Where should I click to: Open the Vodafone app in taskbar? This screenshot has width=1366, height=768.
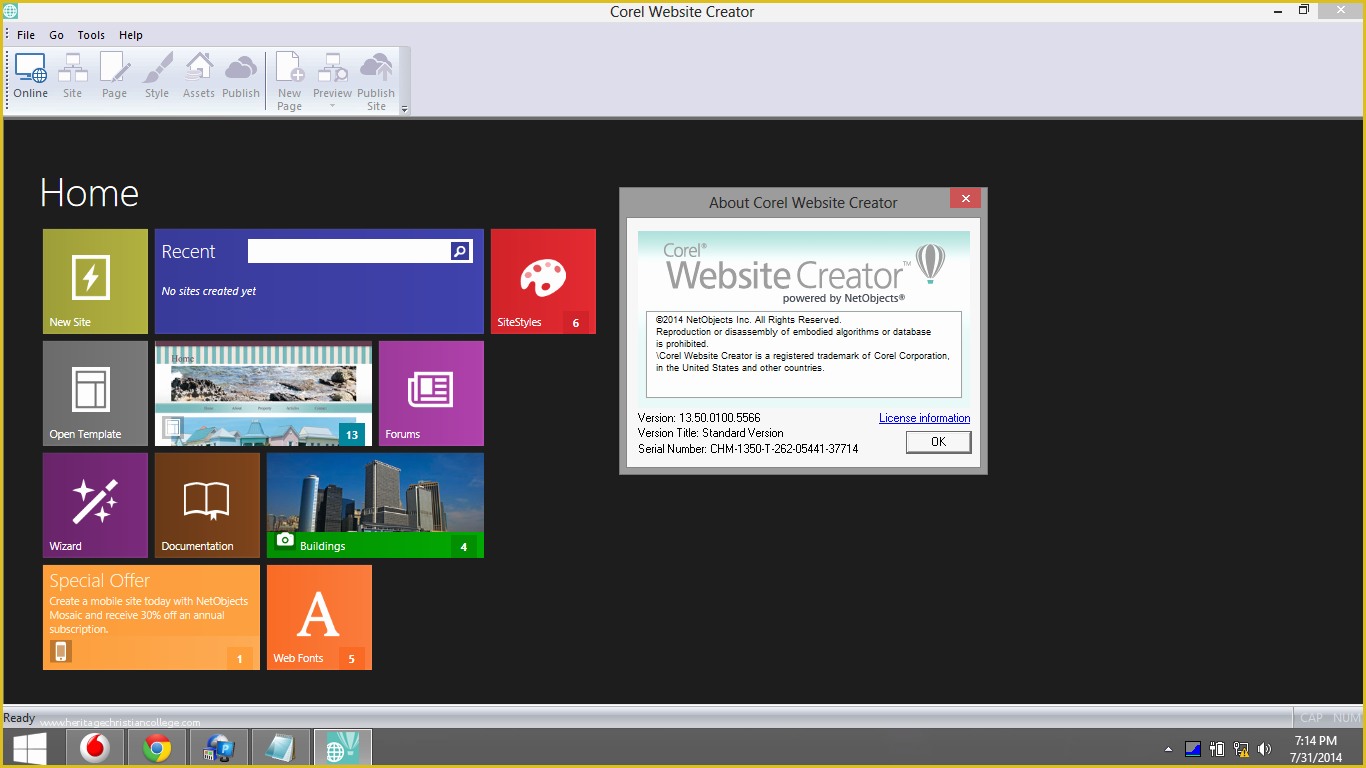(95, 748)
